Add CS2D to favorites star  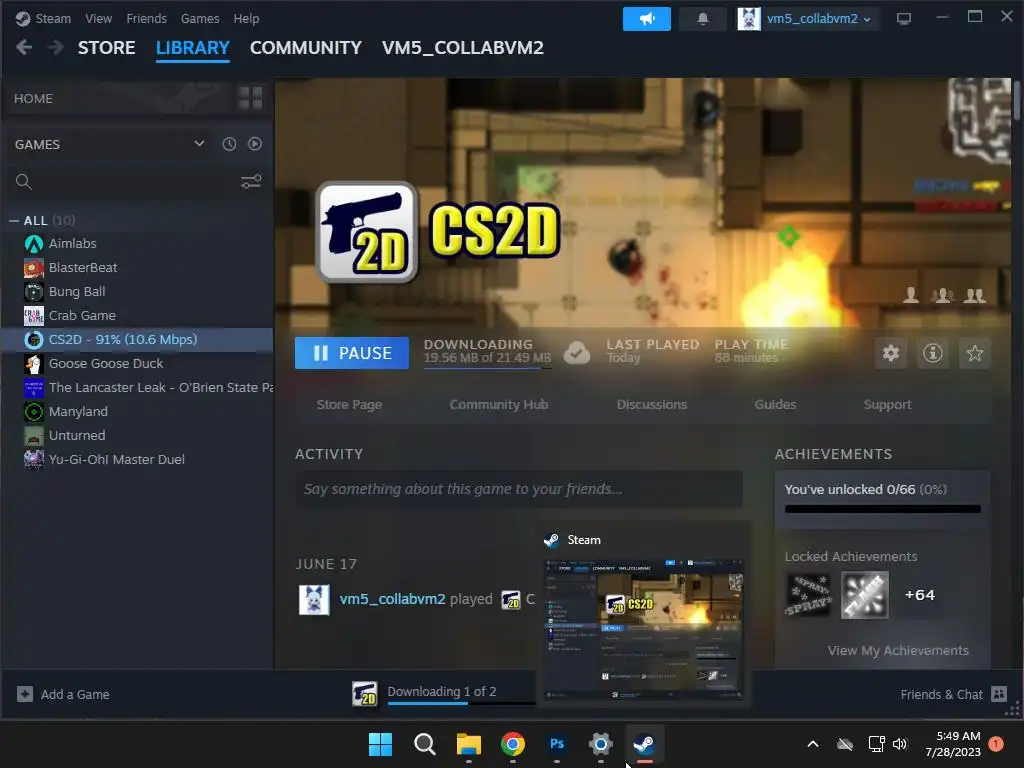pyautogui.click(x=974, y=353)
